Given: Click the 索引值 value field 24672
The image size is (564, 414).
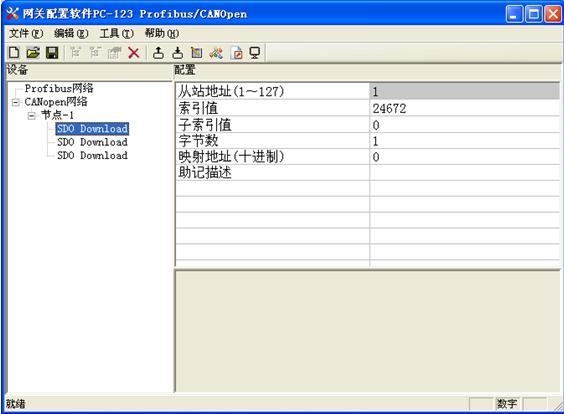Looking at the screenshot, I should [464, 108].
